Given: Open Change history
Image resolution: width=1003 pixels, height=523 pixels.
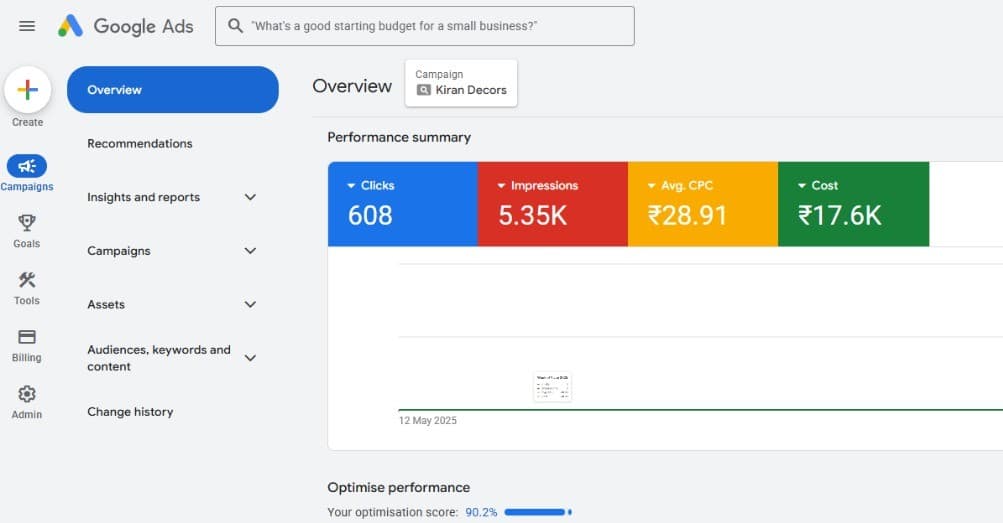Looking at the screenshot, I should [x=130, y=412].
